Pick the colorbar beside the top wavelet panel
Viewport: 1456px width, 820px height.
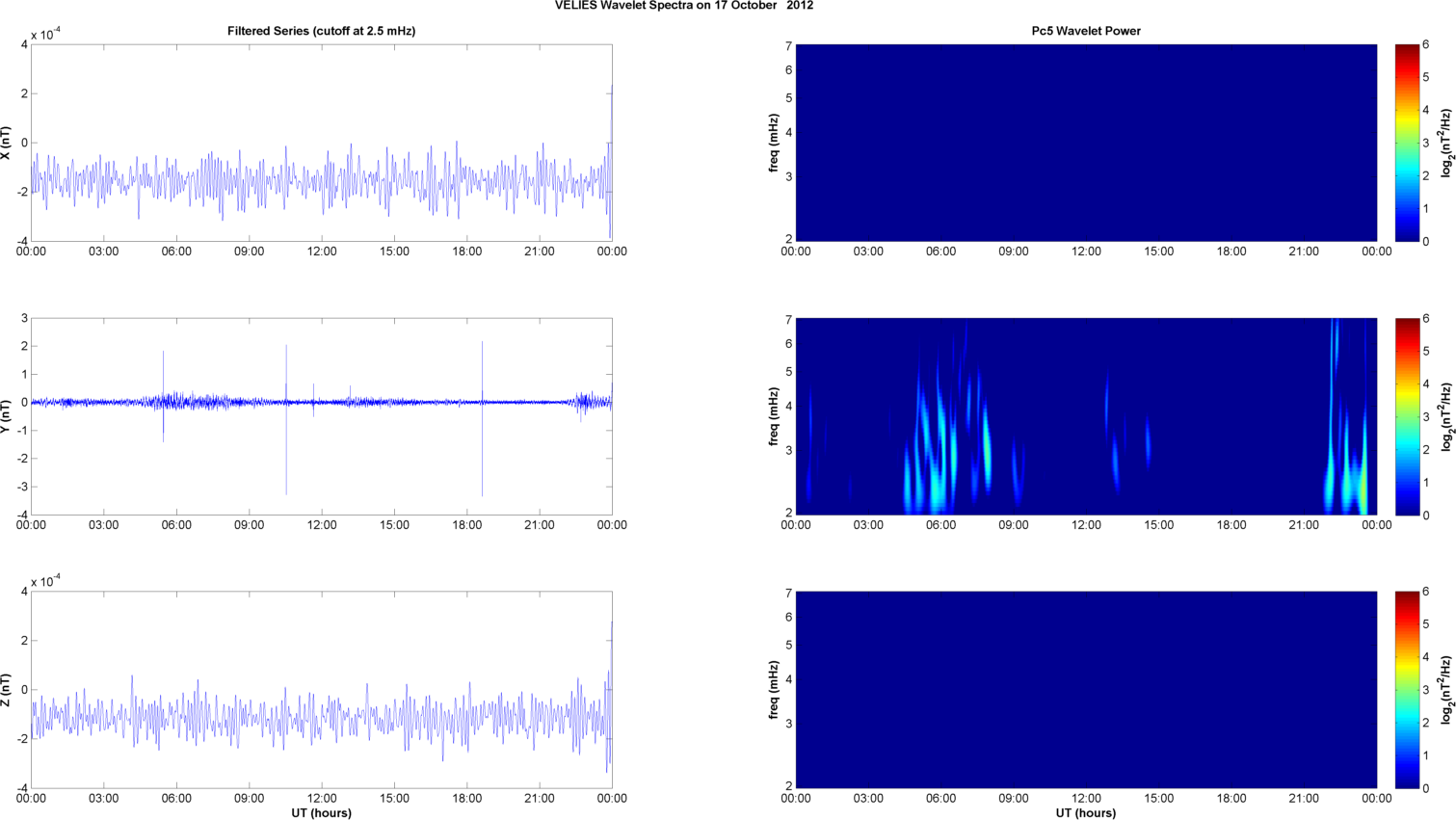point(1407,143)
